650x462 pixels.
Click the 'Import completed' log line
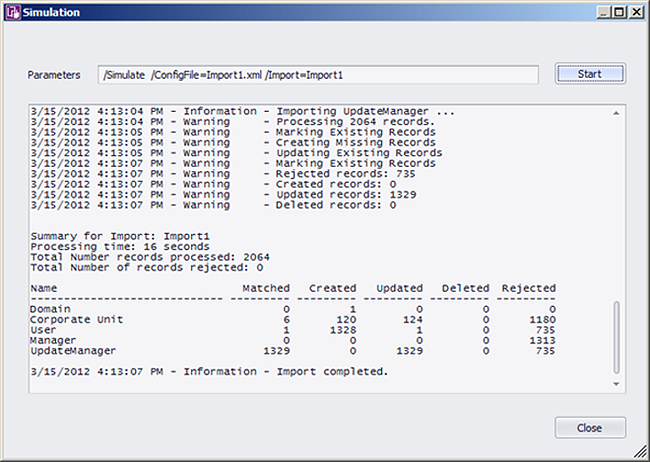208,371
